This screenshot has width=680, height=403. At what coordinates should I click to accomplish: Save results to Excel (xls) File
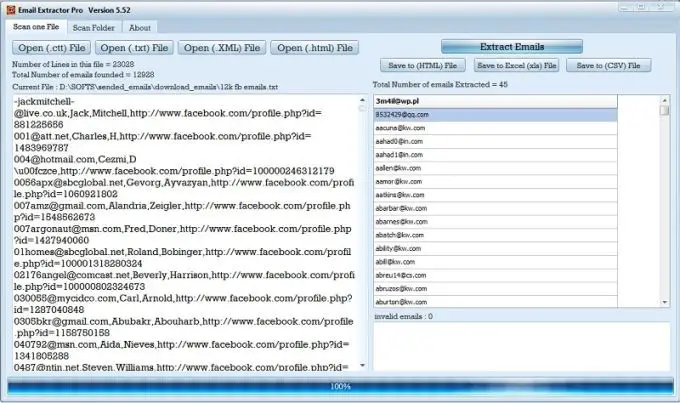(x=517, y=66)
